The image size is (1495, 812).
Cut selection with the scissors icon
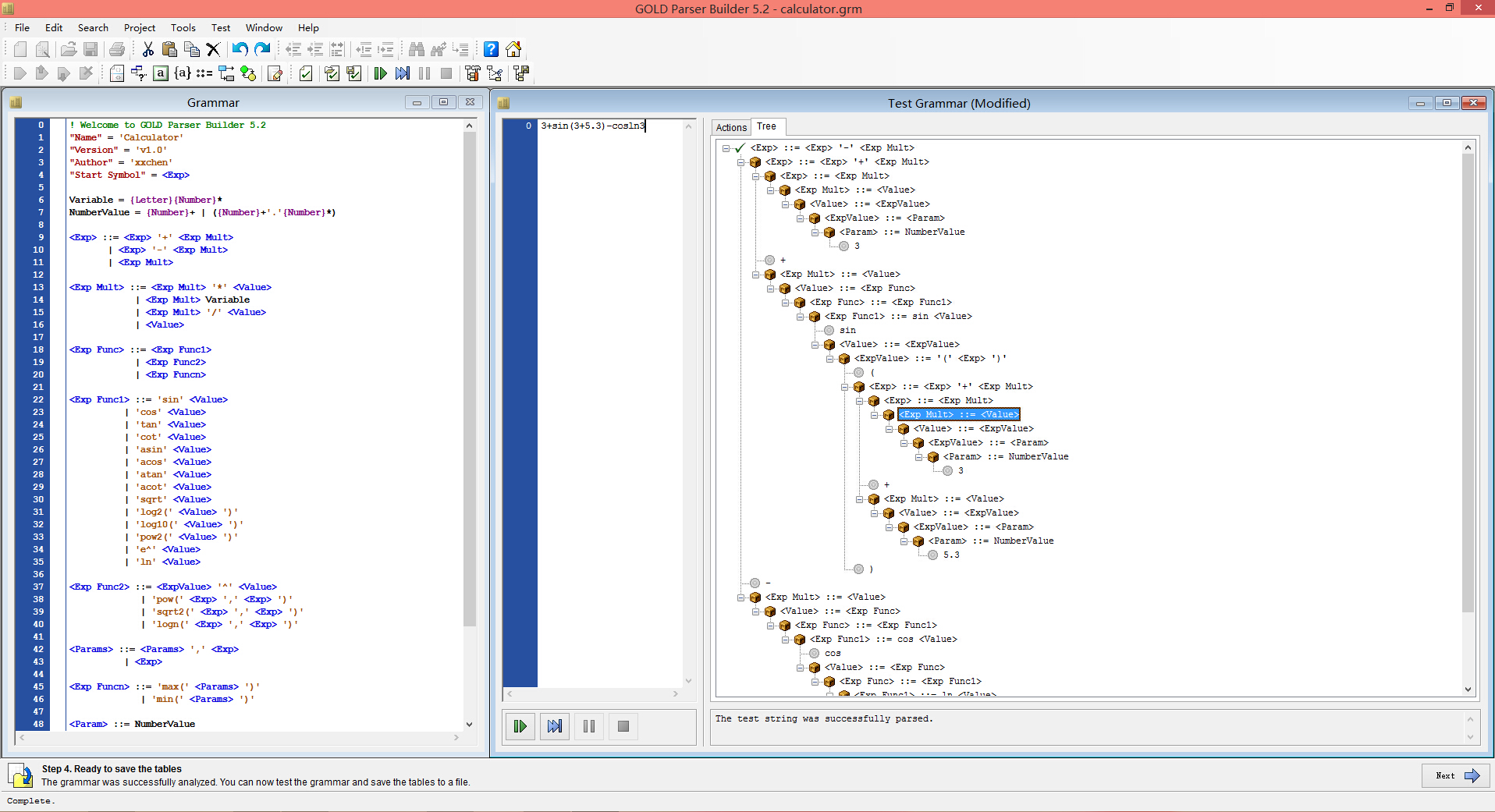147,49
